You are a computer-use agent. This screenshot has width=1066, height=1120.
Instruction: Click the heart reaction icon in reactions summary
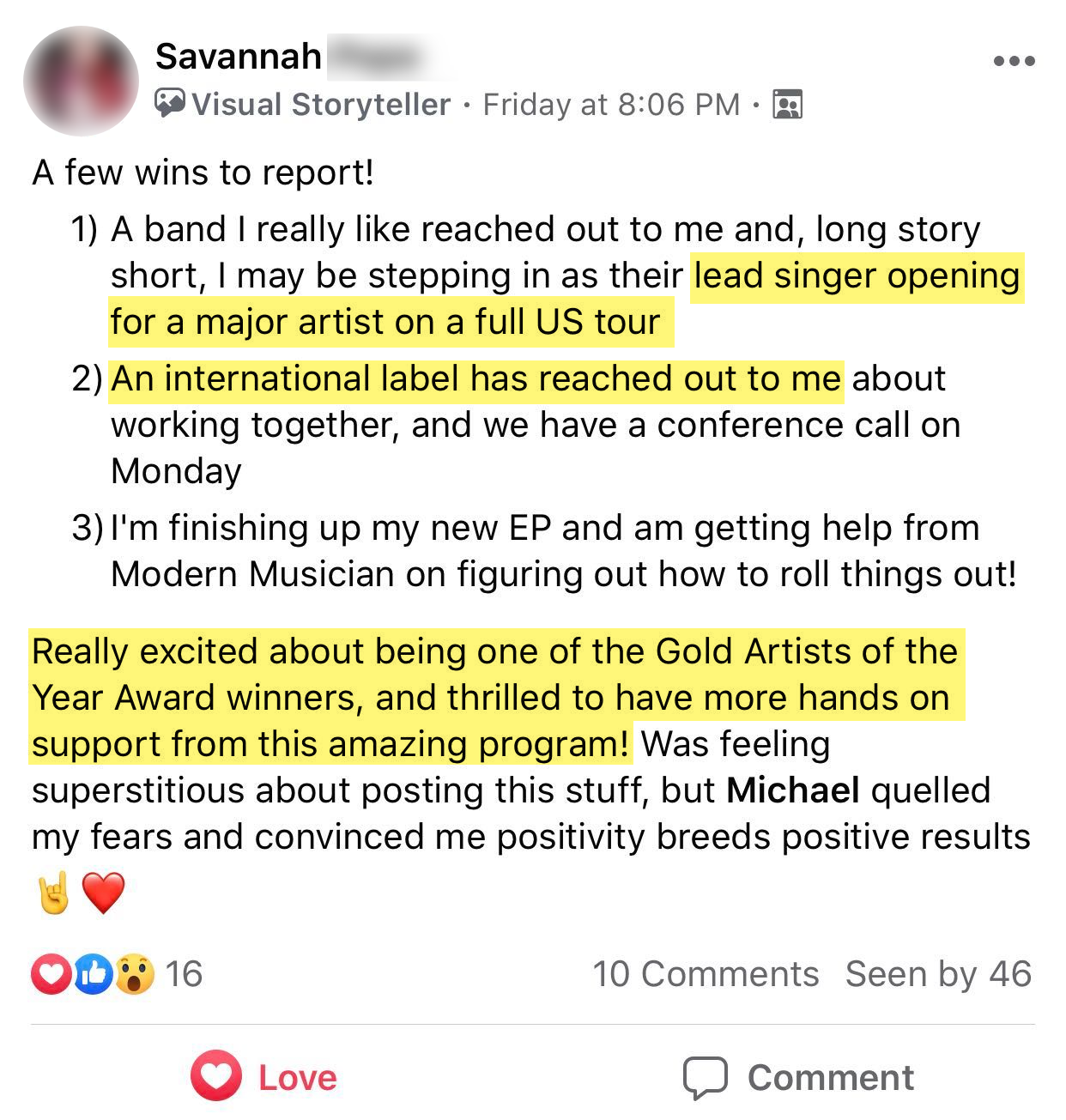(50, 974)
